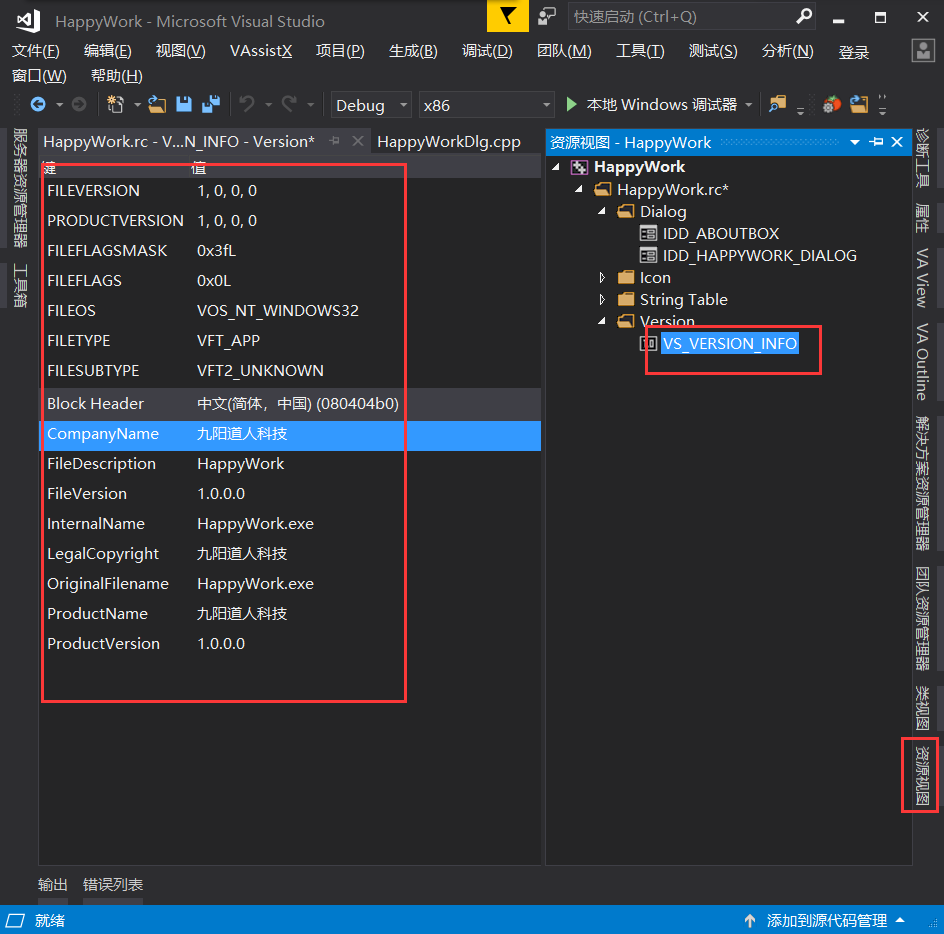Undo the last action via toolbar
Image resolution: width=944 pixels, height=934 pixels.
pos(247,105)
